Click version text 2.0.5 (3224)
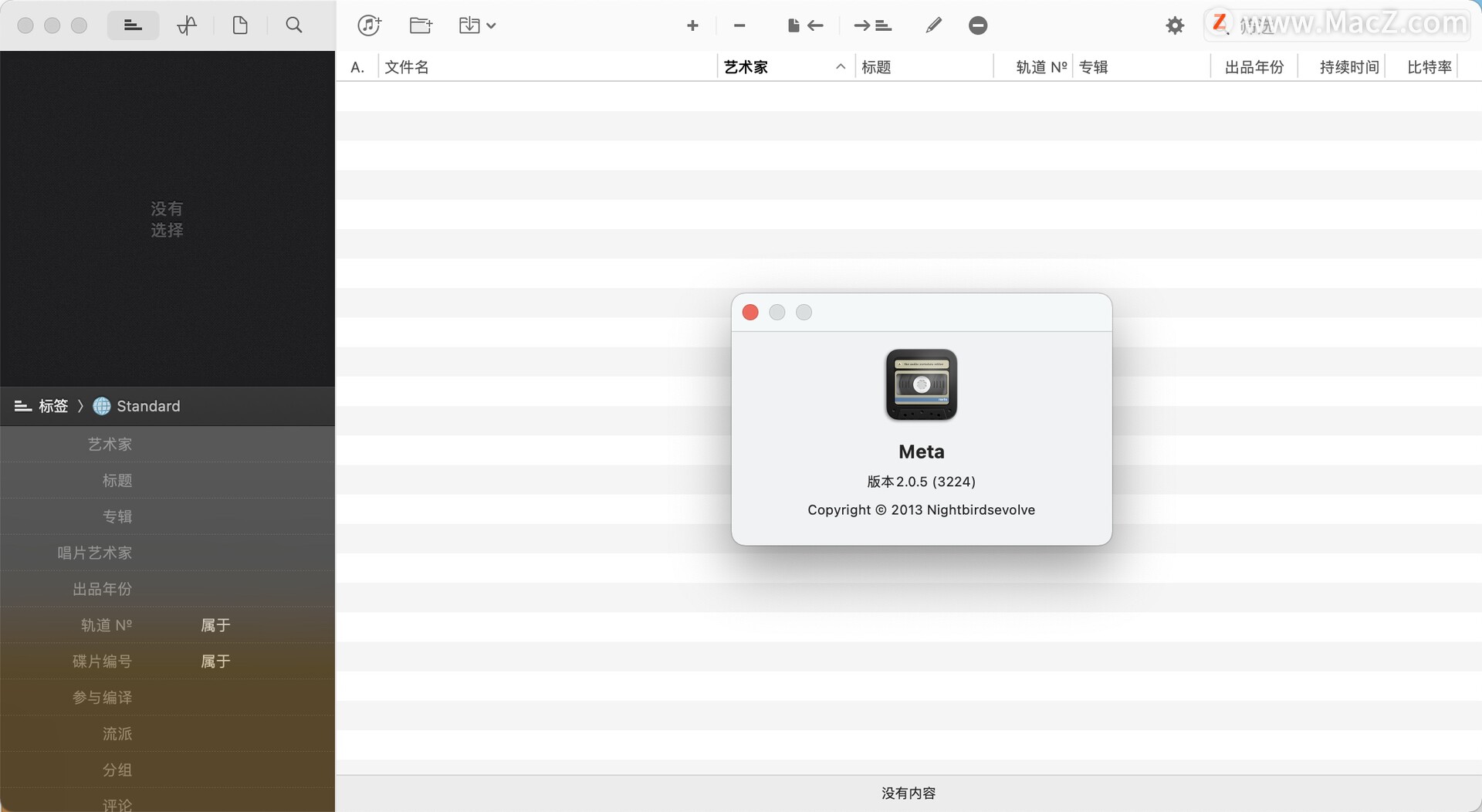This screenshot has width=1482, height=812. (922, 482)
